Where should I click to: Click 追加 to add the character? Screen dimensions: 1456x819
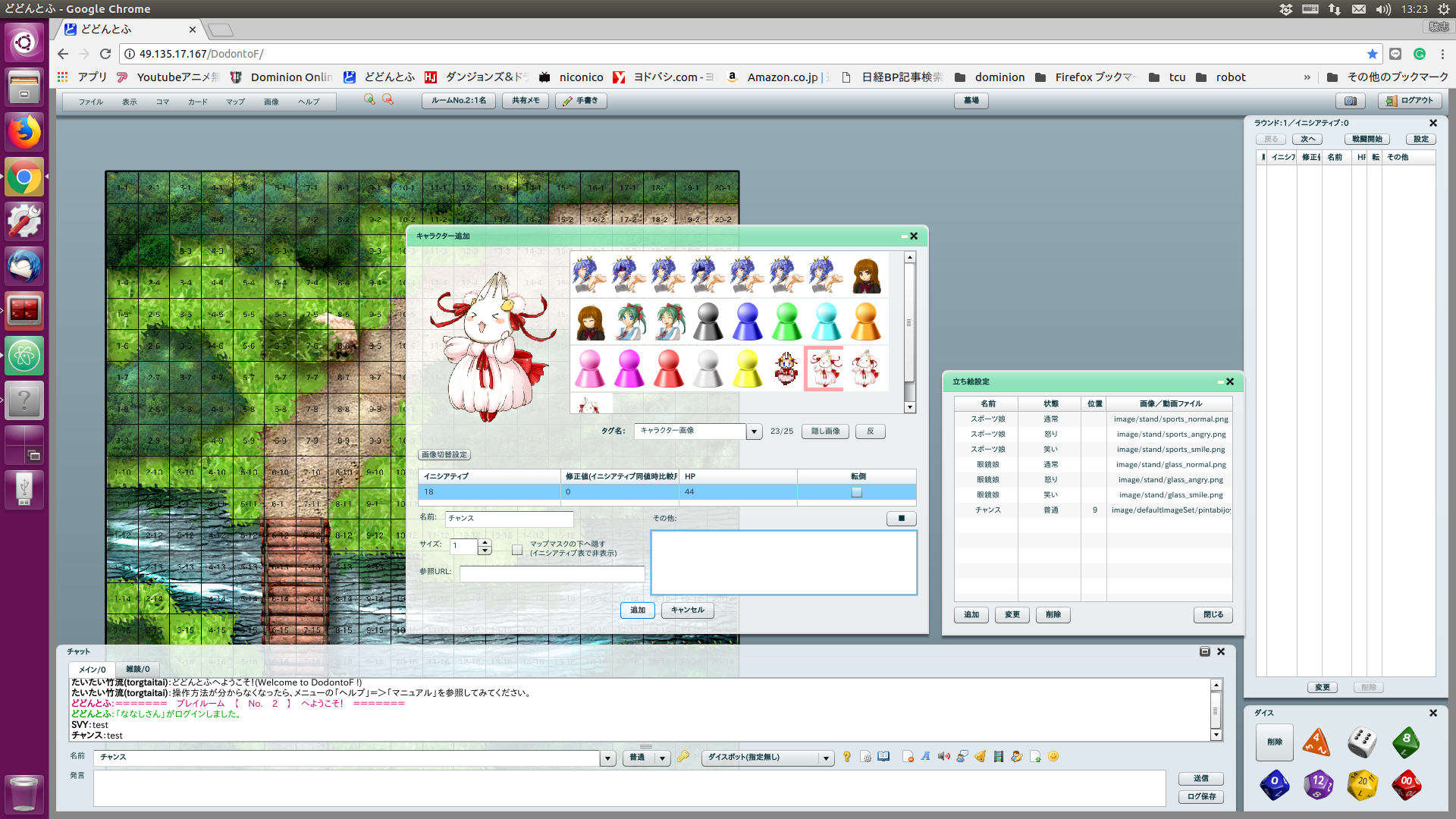(637, 610)
